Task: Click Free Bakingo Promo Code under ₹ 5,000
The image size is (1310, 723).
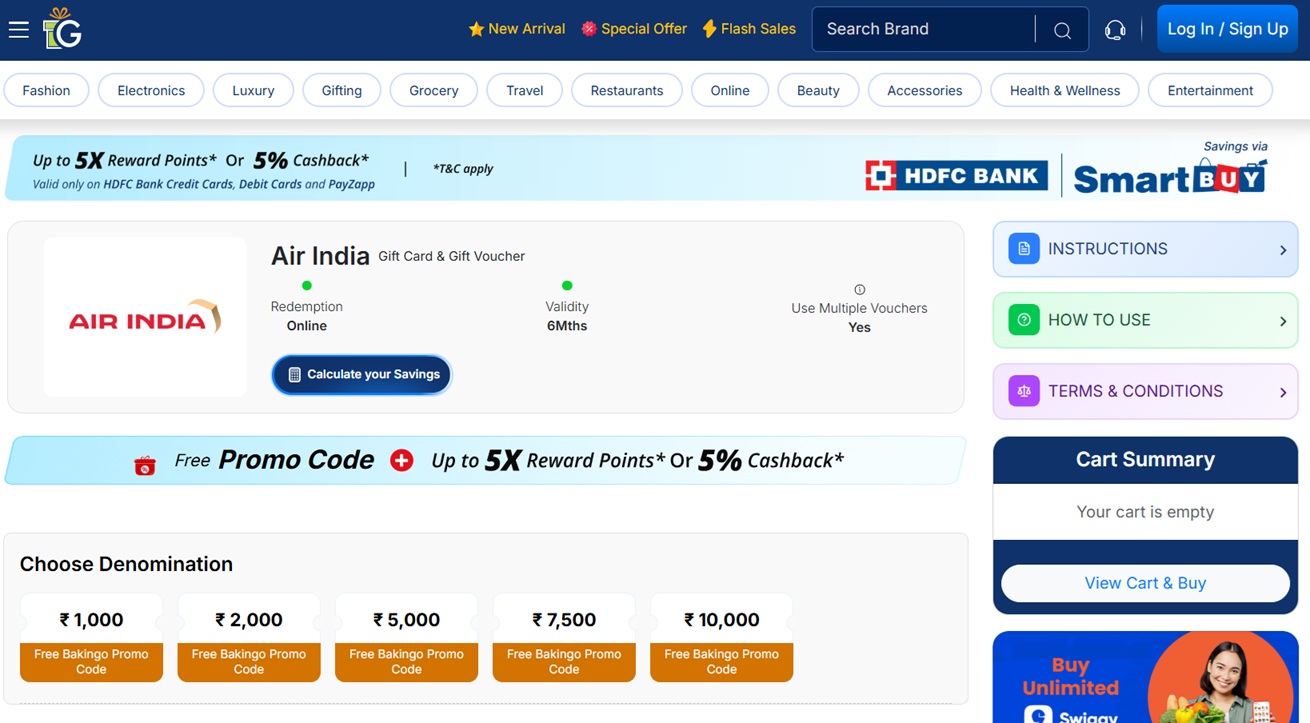Action: pos(406,662)
